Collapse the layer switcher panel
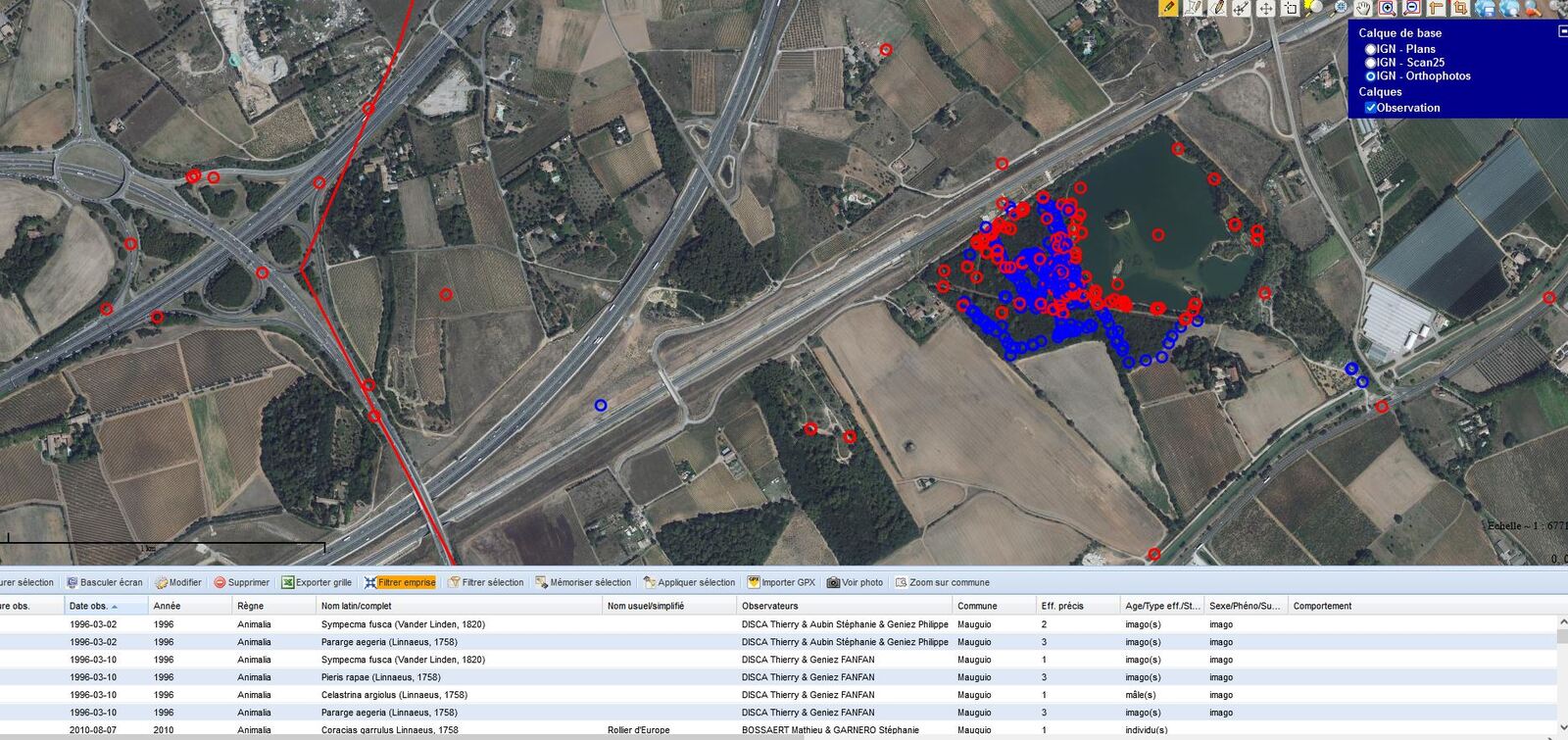Image resolution: width=1568 pixels, height=740 pixels. (x=1562, y=31)
